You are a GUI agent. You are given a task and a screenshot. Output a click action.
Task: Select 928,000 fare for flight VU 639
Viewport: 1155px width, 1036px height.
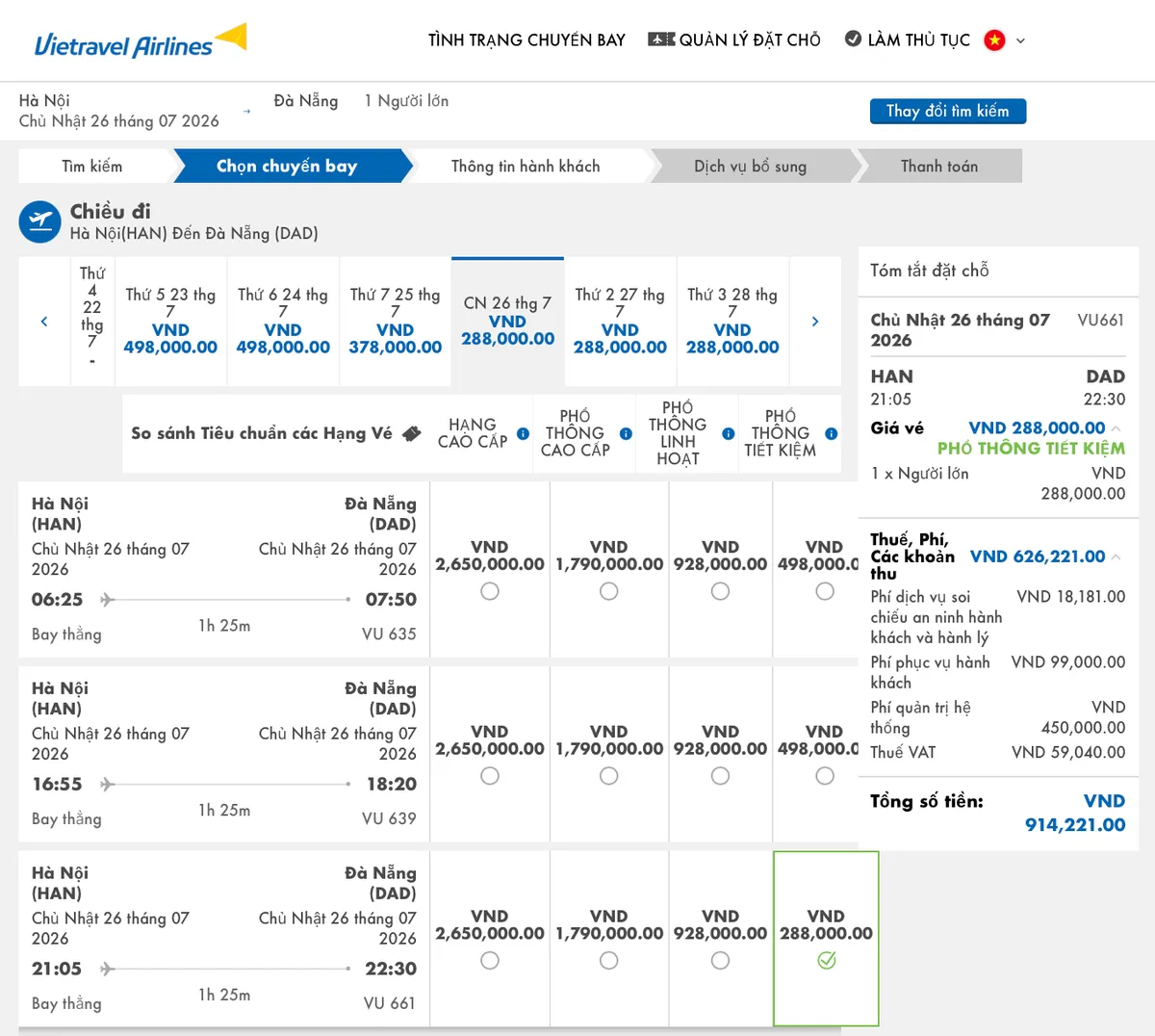pyautogui.click(x=720, y=776)
